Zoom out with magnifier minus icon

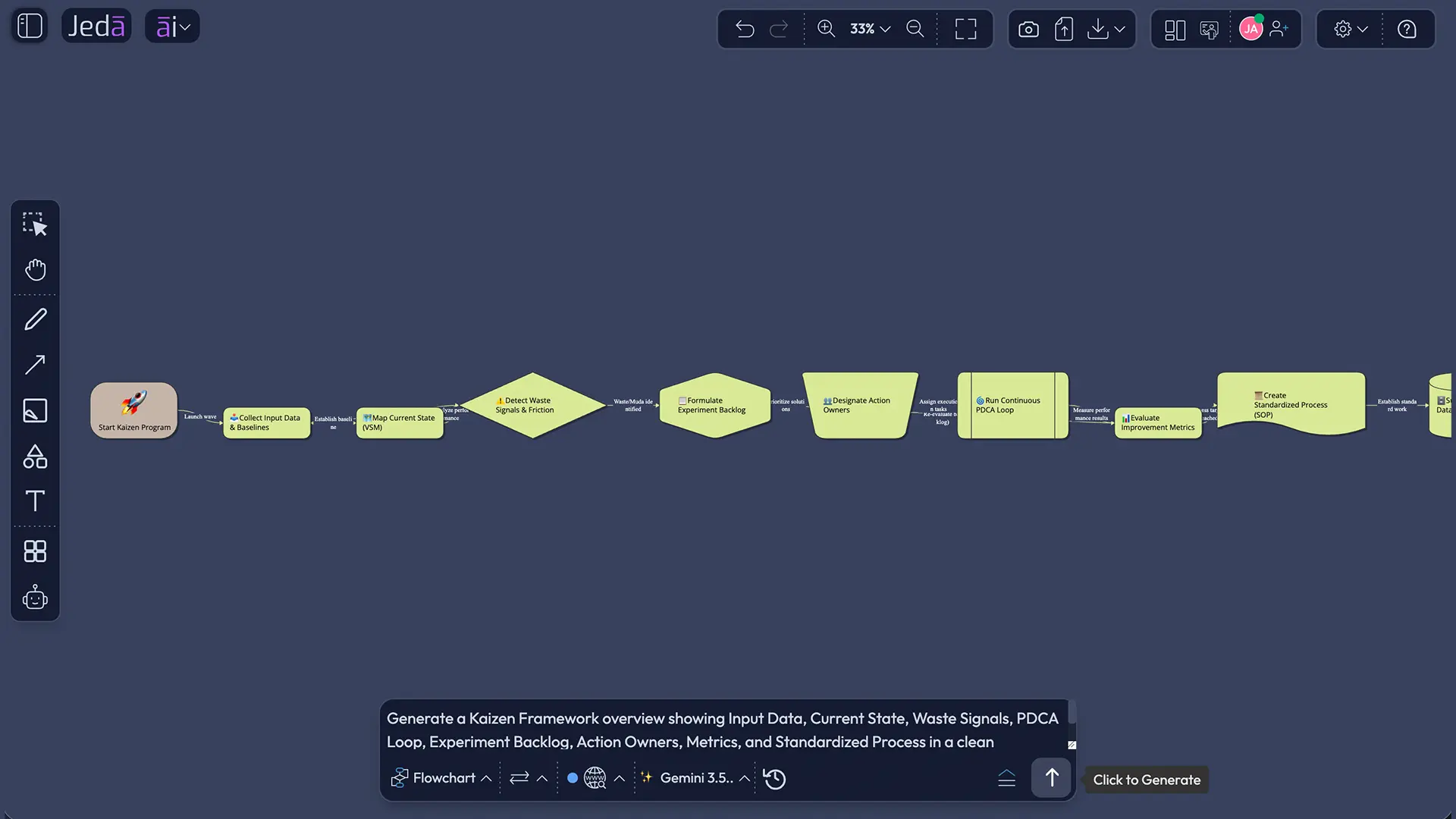click(915, 29)
